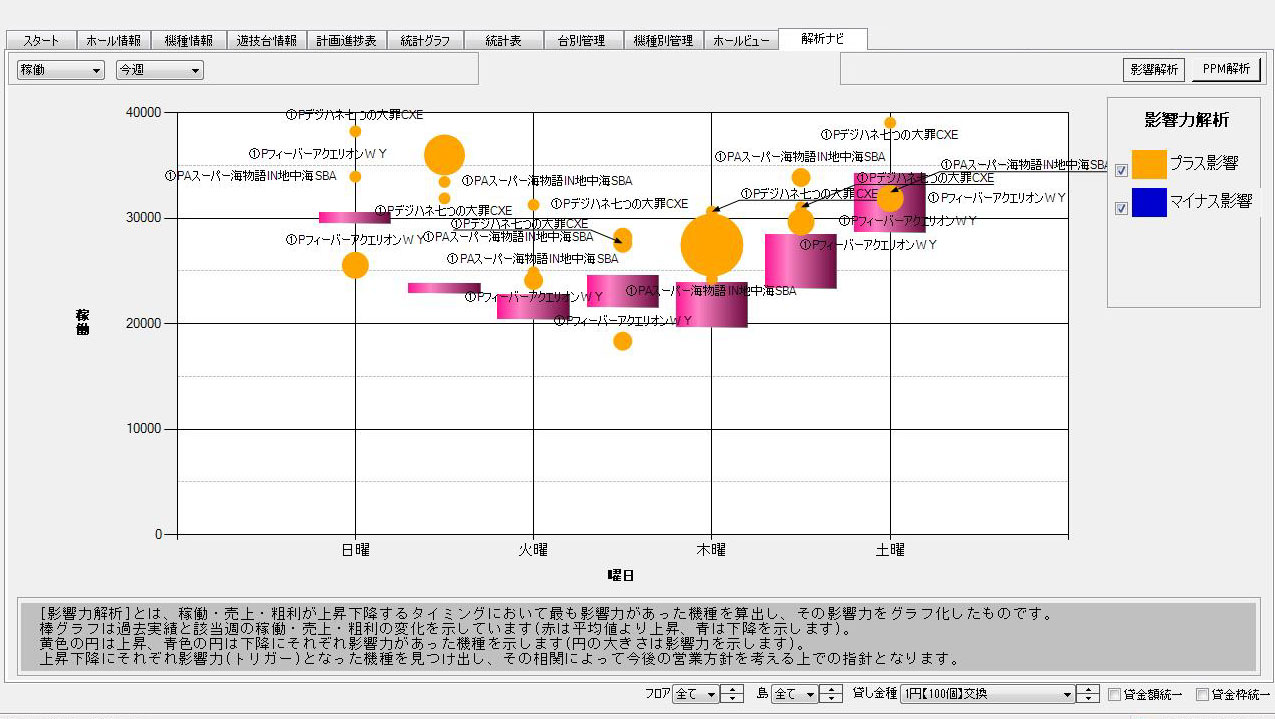Open the 稼働 metric dropdown
The height and width of the screenshot is (719, 1275).
point(61,70)
